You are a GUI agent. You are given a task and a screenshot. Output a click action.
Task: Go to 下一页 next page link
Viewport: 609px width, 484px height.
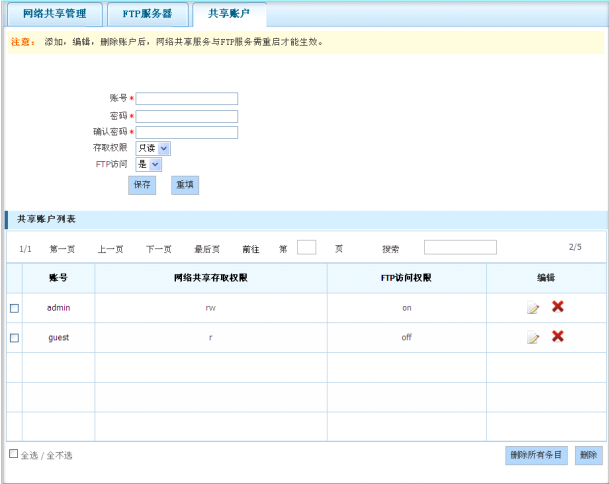(x=158, y=248)
